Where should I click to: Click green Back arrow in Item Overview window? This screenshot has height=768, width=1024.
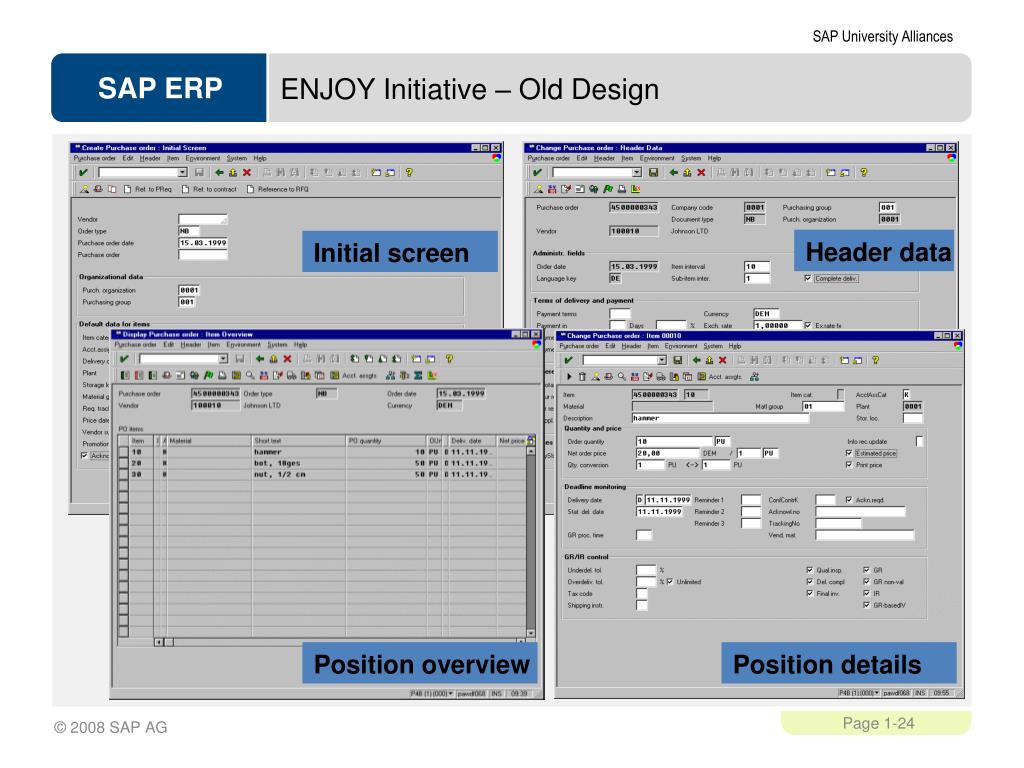(x=260, y=359)
